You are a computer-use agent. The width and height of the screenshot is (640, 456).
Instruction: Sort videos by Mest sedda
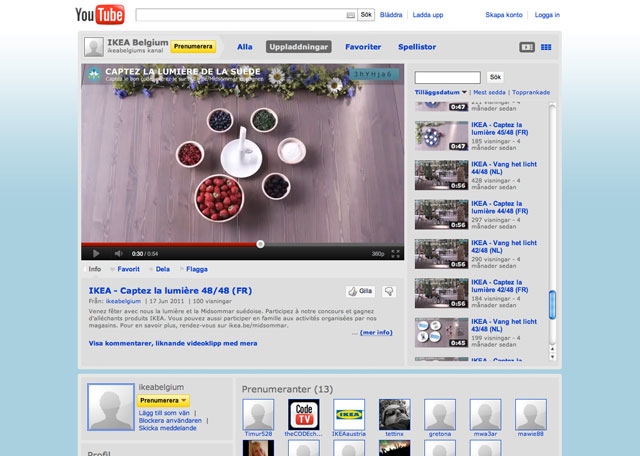point(489,92)
